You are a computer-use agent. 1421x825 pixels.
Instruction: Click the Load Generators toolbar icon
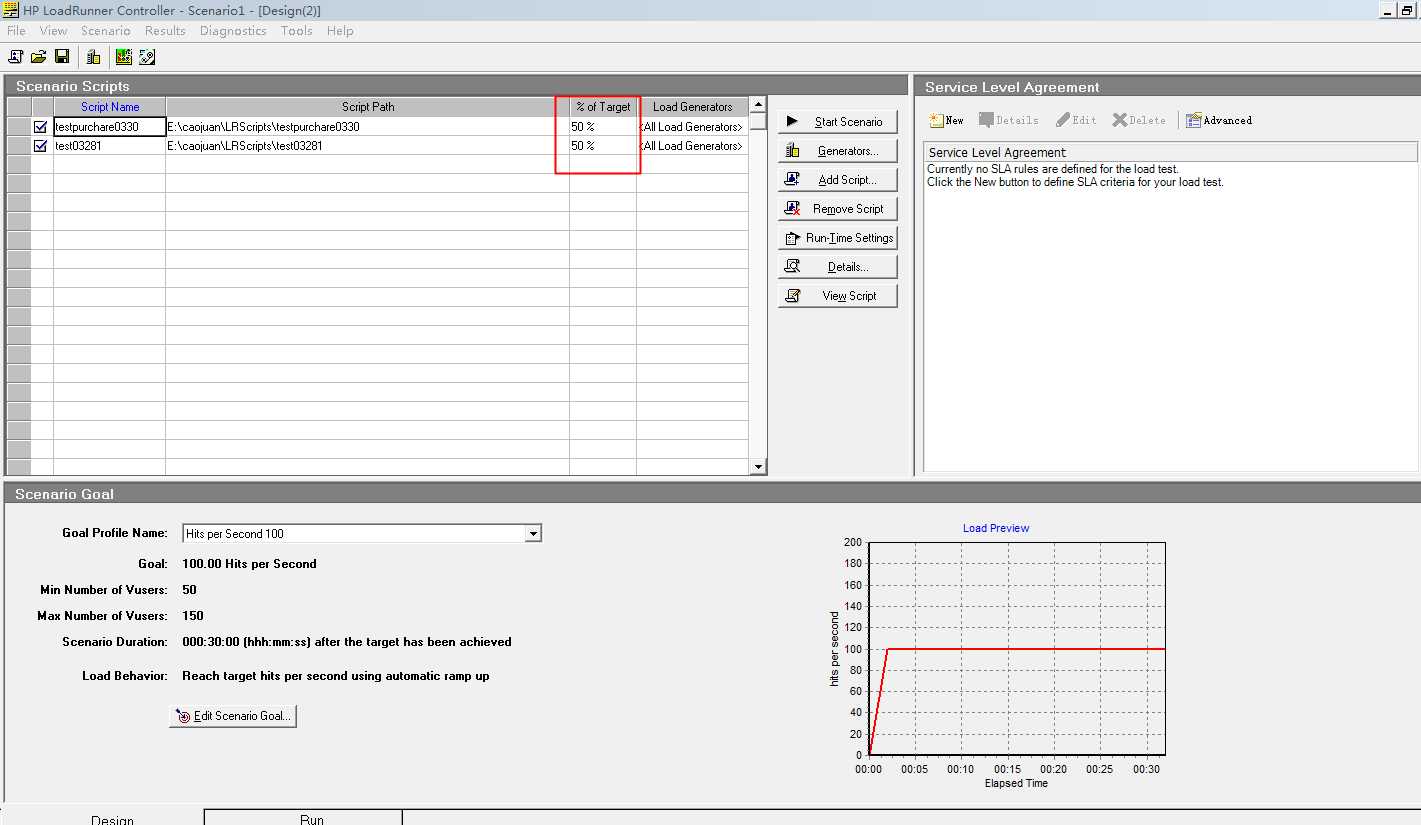pos(93,57)
